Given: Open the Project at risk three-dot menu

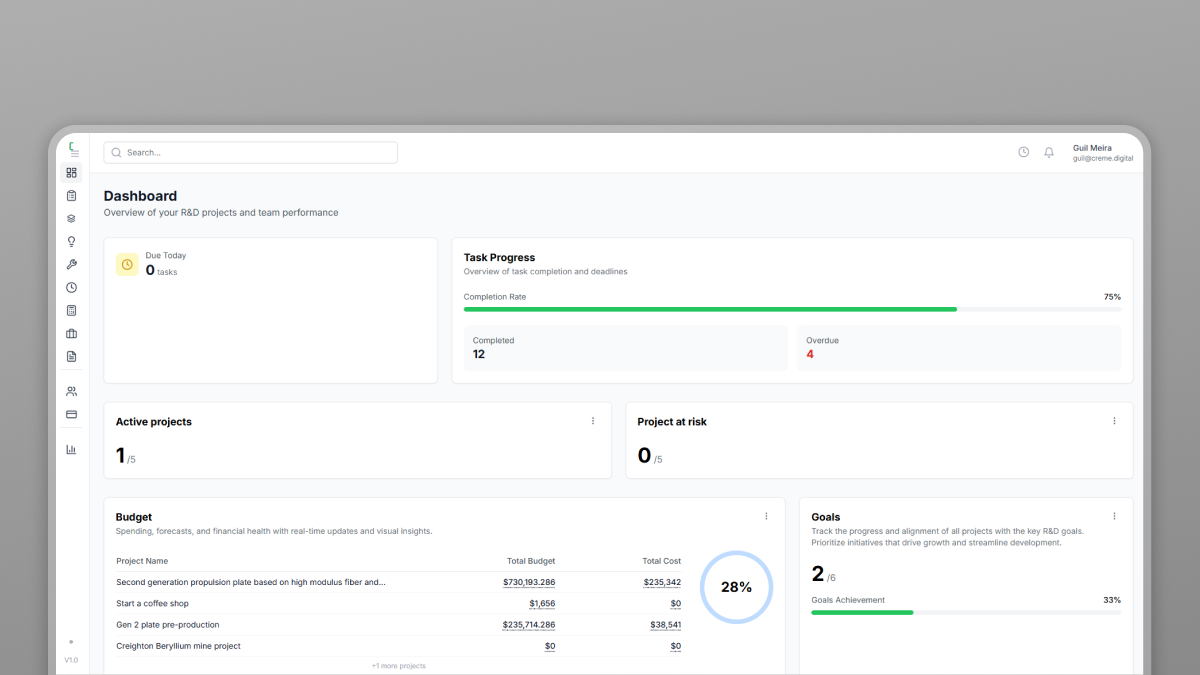Looking at the screenshot, I should point(1114,421).
